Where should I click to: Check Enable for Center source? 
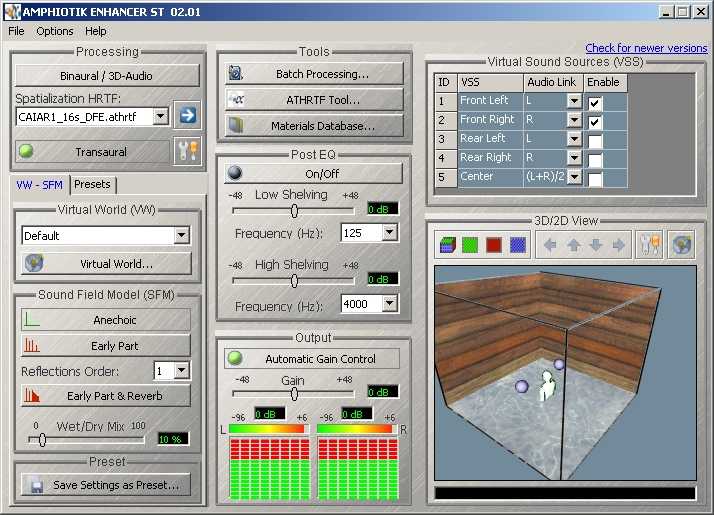[x=595, y=179]
